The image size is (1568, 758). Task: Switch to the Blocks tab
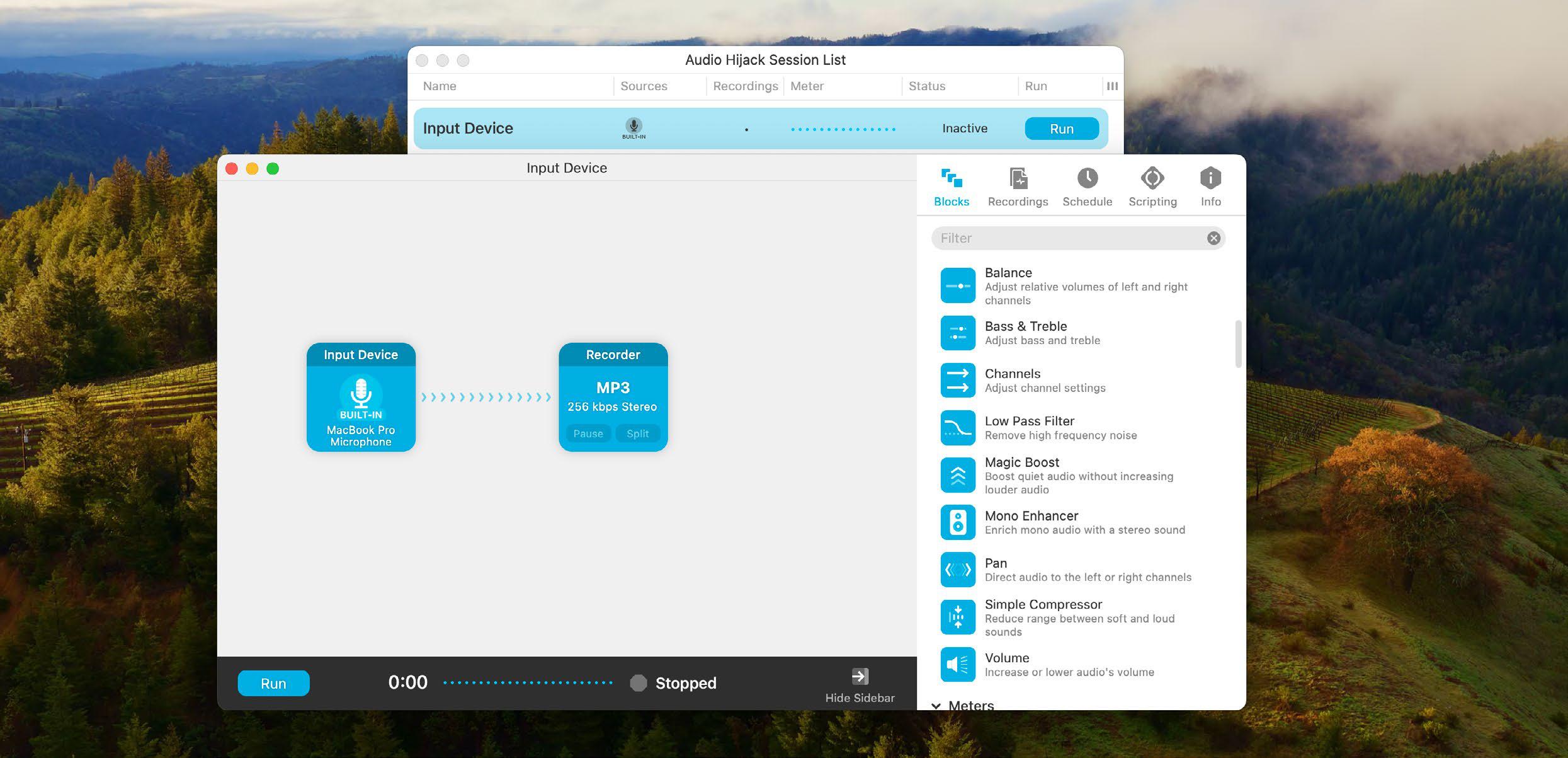pyautogui.click(x=951, y=186)
